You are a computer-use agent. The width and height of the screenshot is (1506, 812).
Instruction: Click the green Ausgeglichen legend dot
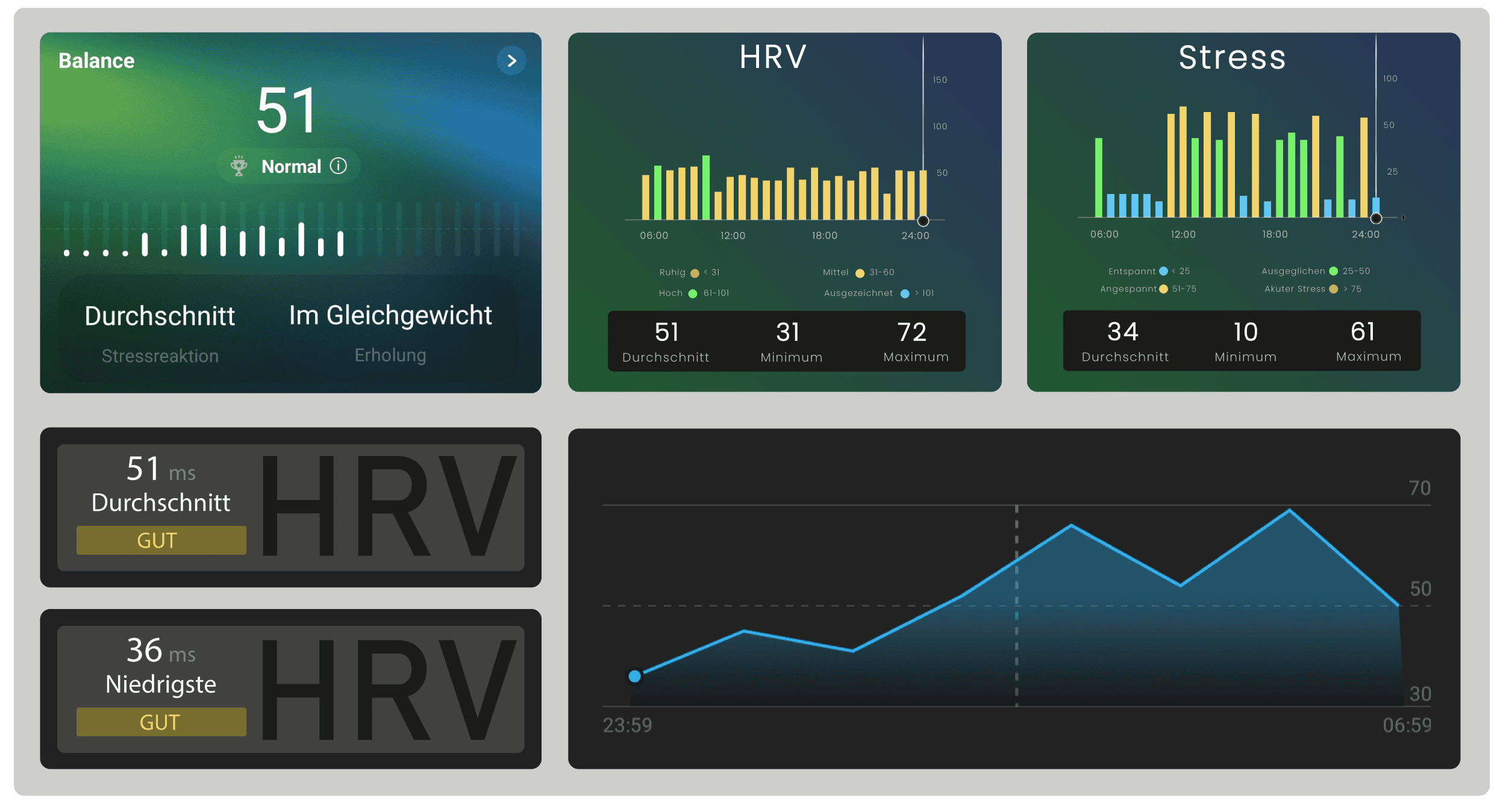[1334, 271]
